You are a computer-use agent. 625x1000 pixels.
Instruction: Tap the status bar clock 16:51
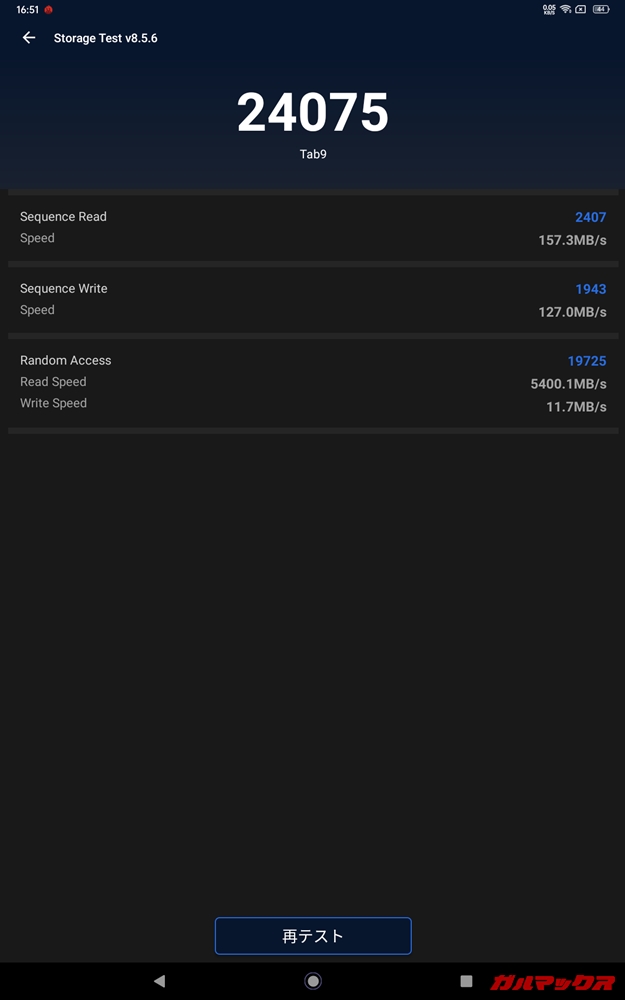click(x=27, y=9)
